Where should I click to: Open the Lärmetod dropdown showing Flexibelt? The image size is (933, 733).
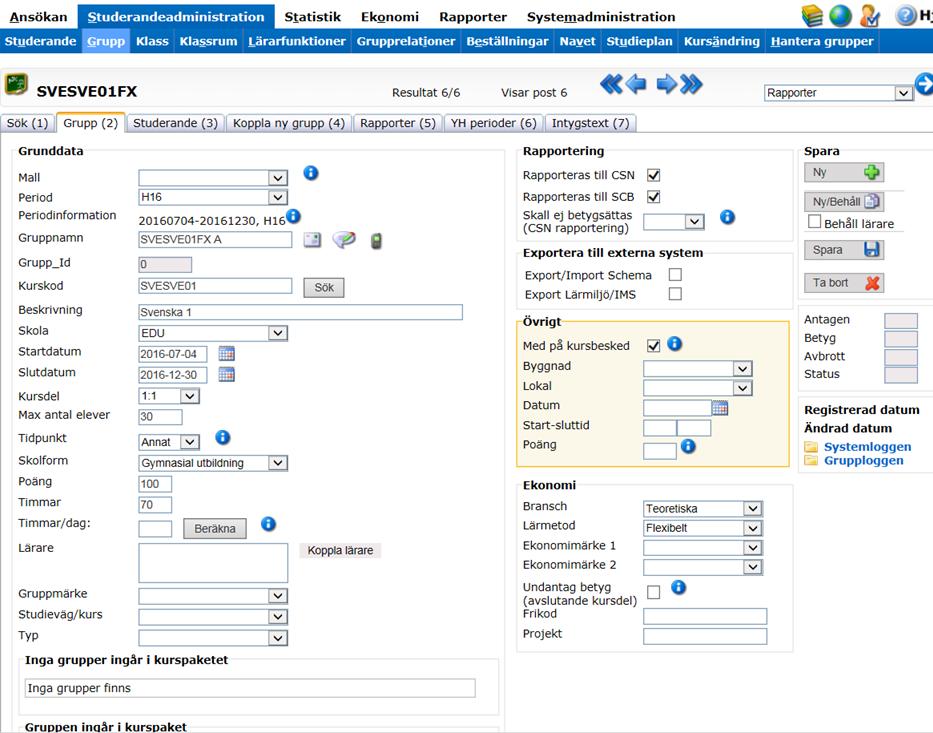coord(703,528)
